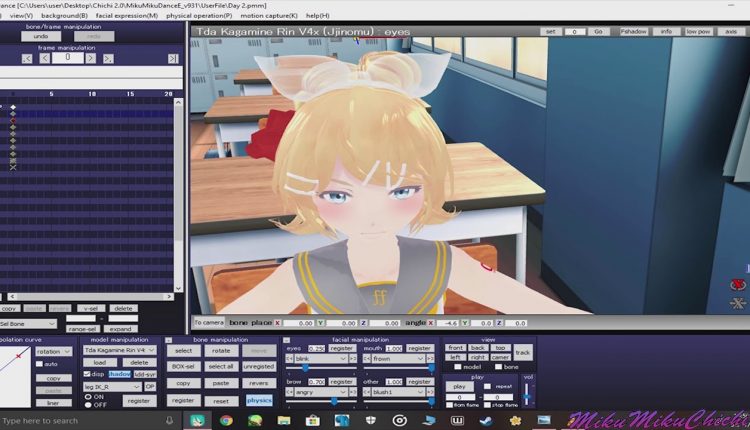This screenshot has width=750, height=430.
Task: Jump to next keyframe with the '>.' button
Action: [108, 58]
